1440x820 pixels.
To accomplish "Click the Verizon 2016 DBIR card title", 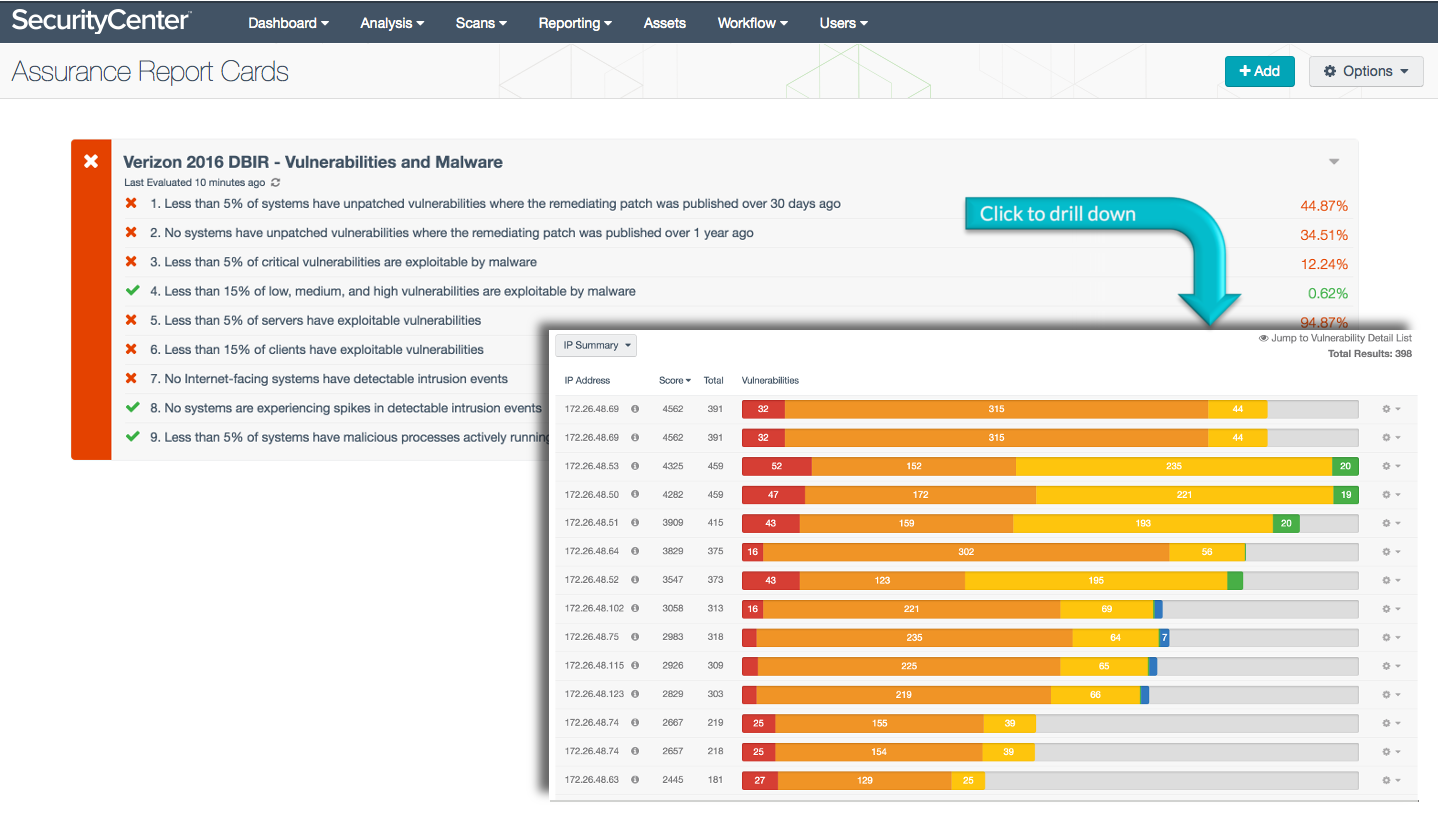I will pyautogui.click(x=313, y=162).
